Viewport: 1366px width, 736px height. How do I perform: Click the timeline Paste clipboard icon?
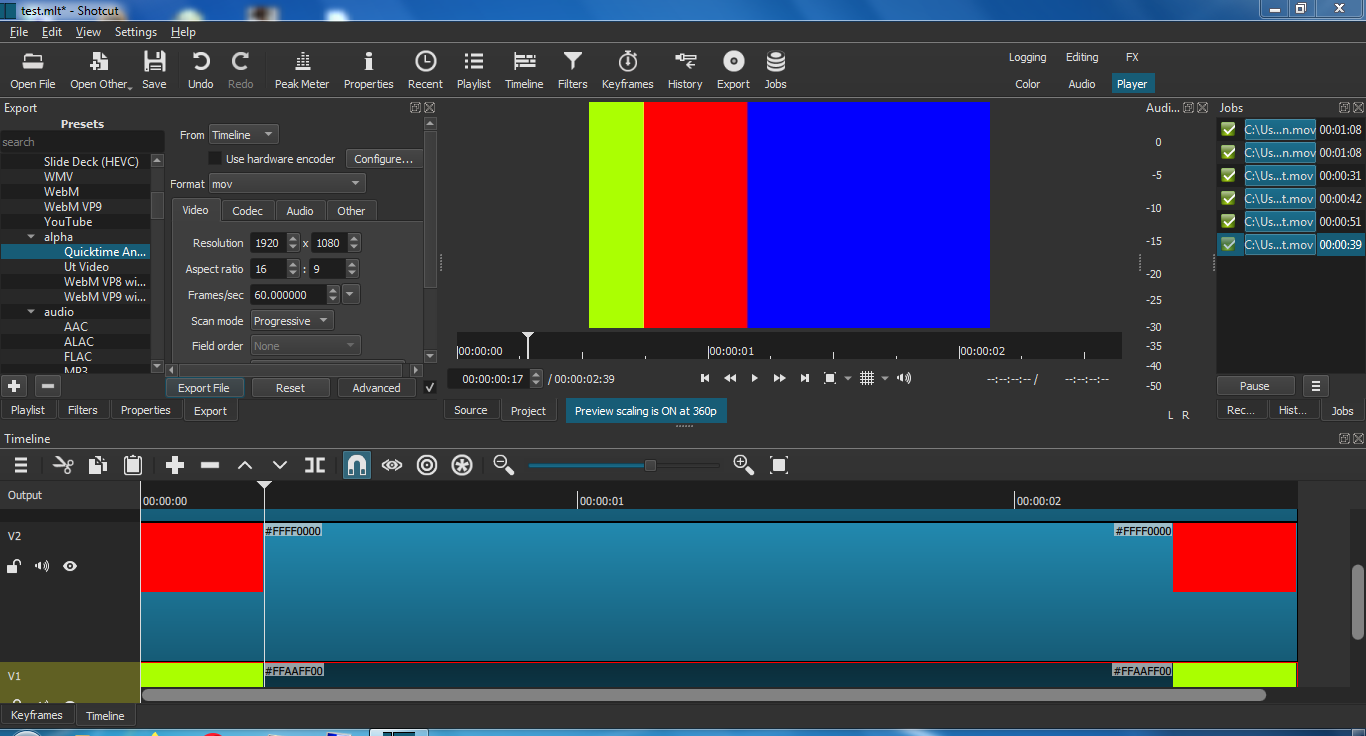132,465
